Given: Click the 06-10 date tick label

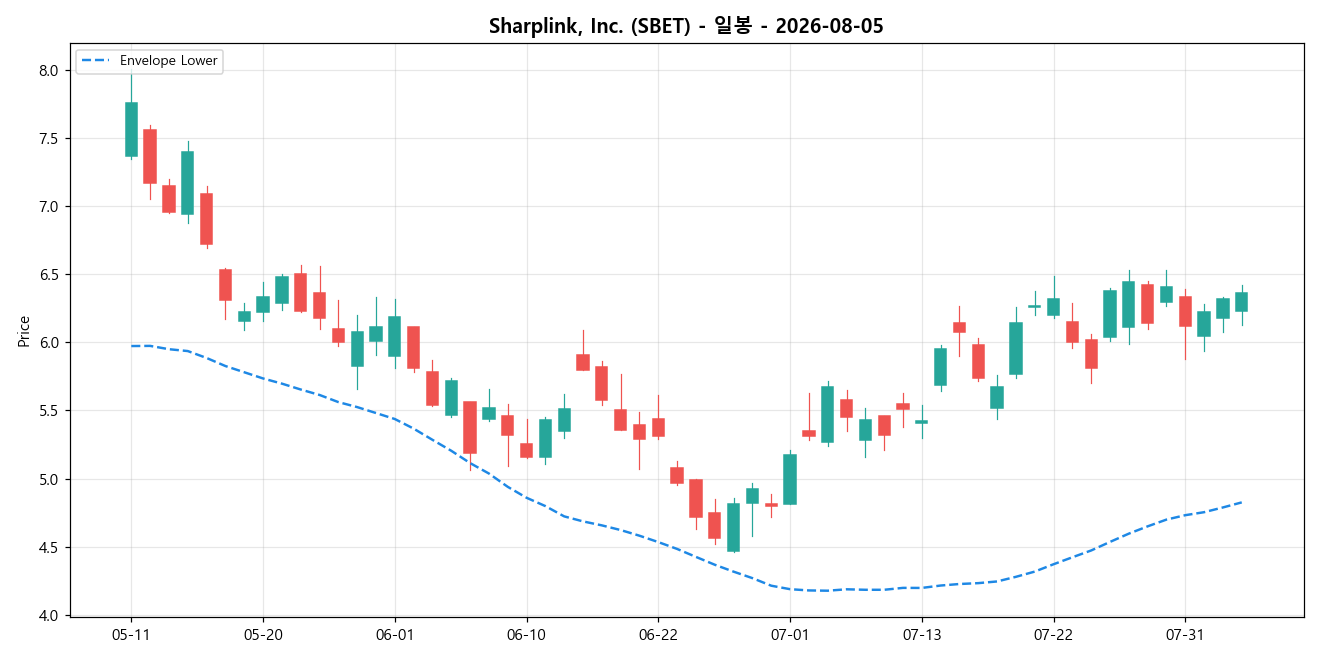Looking at the screenshot, I should point(526,635).
